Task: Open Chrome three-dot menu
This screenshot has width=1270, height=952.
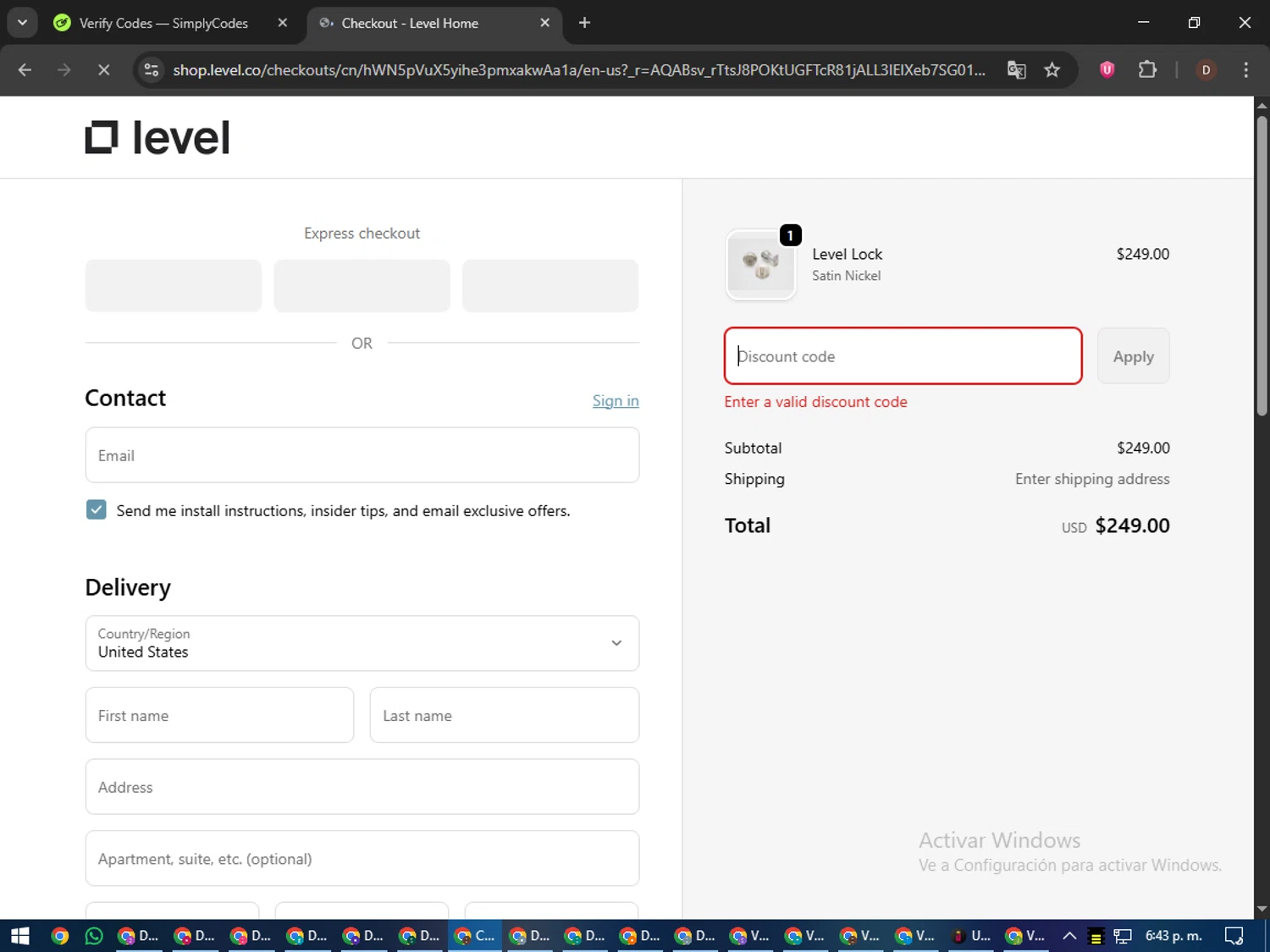Action: 1245,70
